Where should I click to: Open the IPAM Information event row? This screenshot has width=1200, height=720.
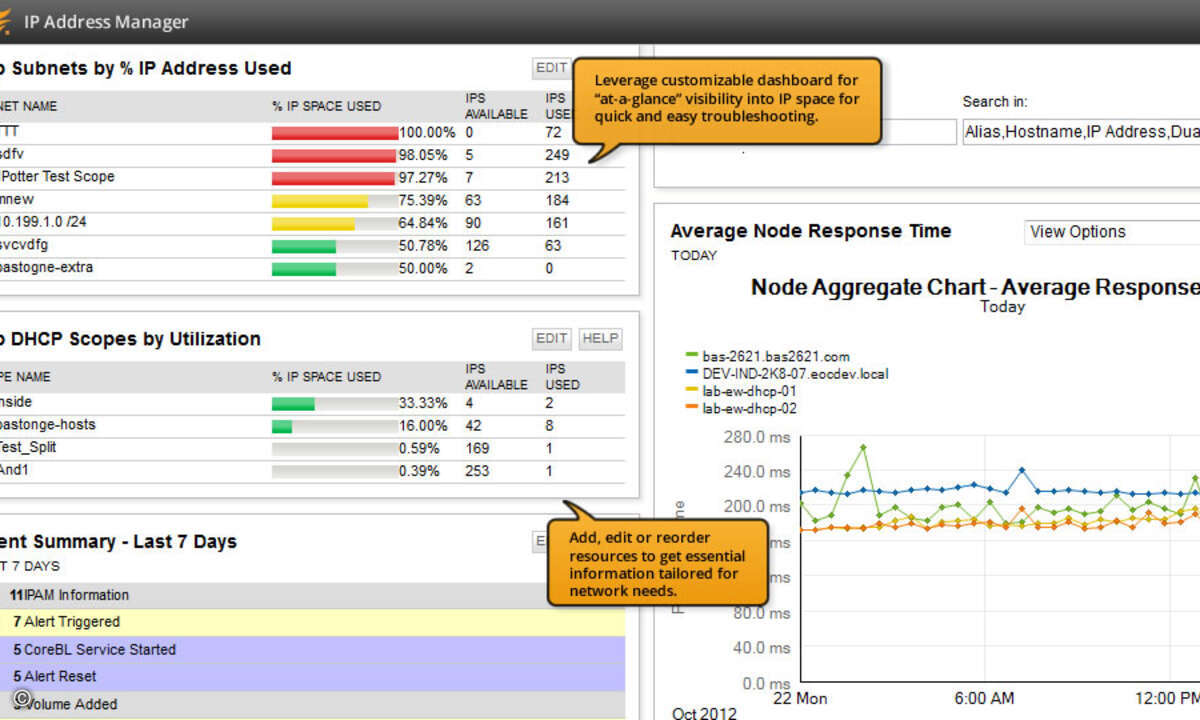312,595
